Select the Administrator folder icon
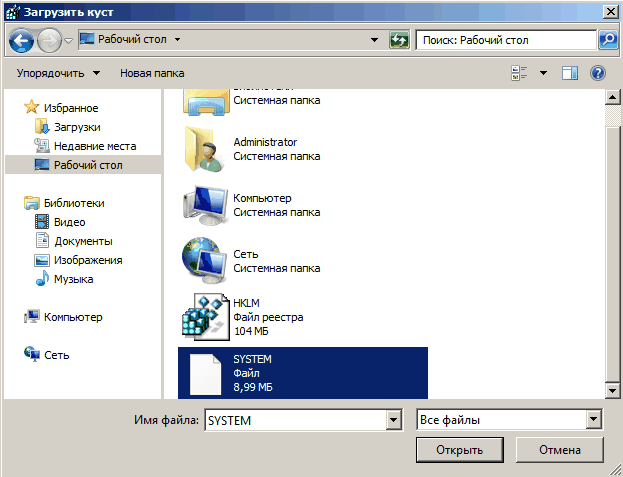This screenshot has width=623, height=477. (204, 149)
